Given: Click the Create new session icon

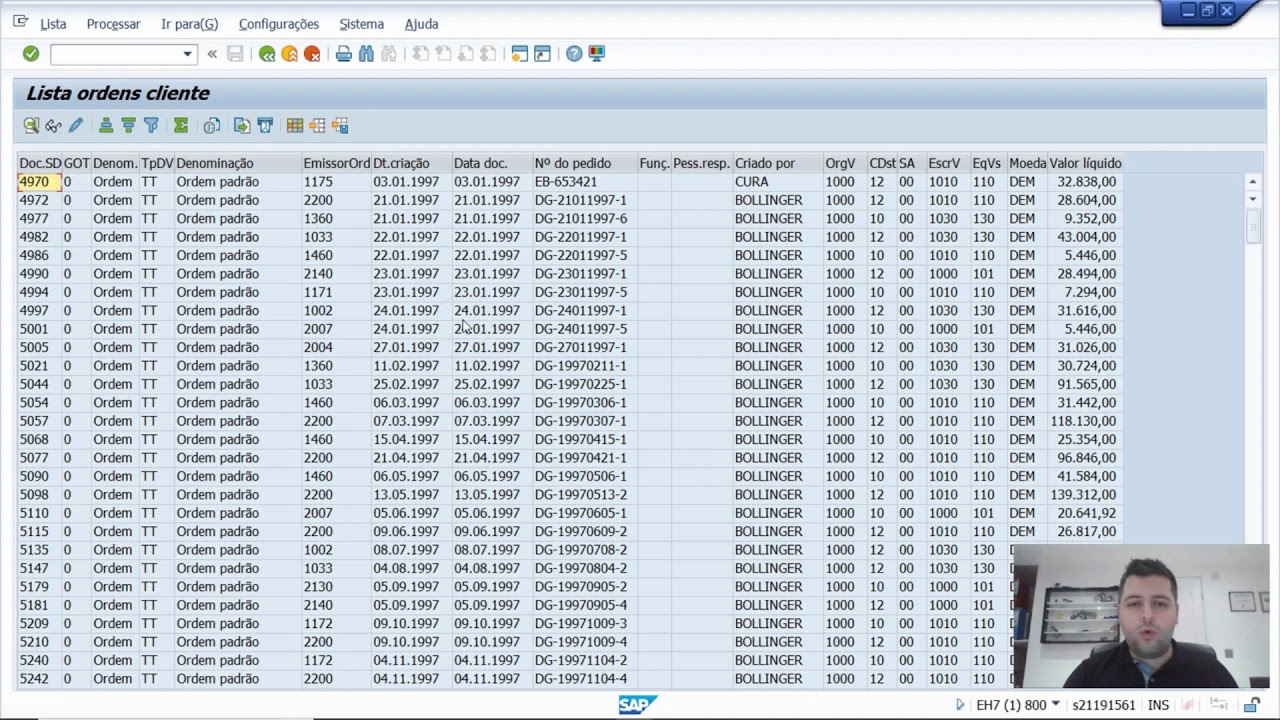Looking at the screenshot, I should (519, 54).
